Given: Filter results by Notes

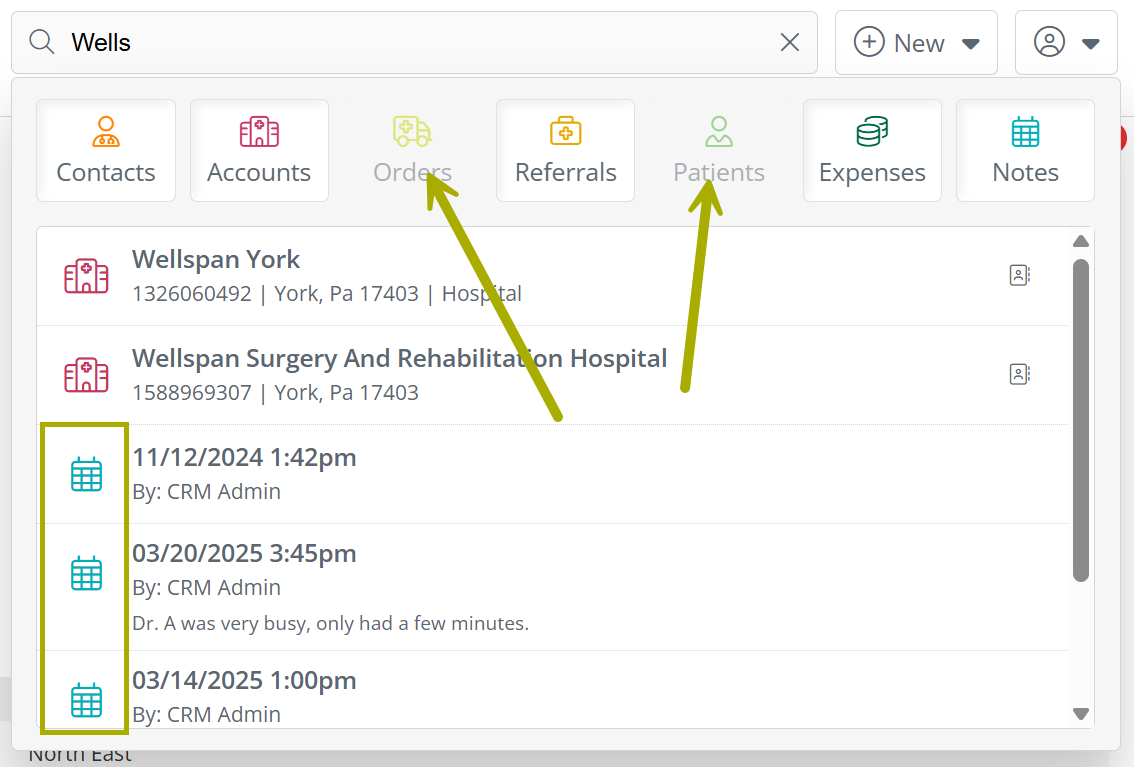Looking at the screenshot, I should 1026,150.
